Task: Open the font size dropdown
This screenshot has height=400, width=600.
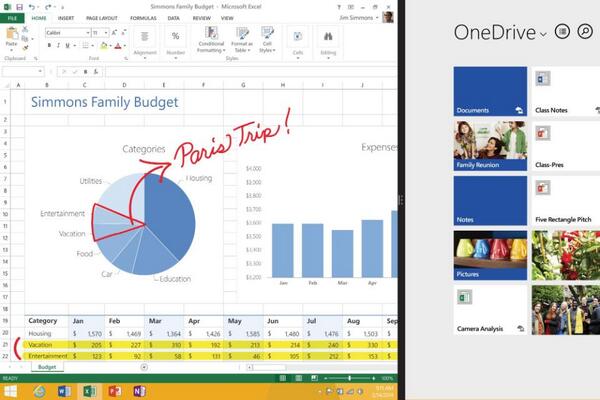Action: coord(106,33)
